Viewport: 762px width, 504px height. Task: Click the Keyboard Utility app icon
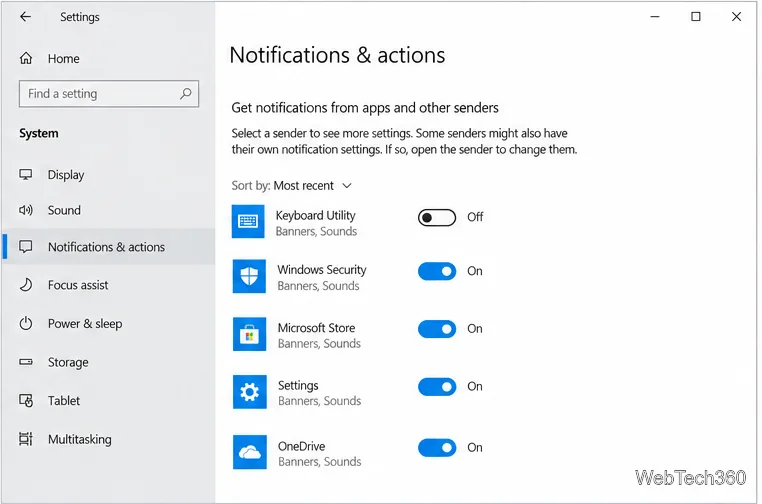pyautogui.click(x=248, y=222)
